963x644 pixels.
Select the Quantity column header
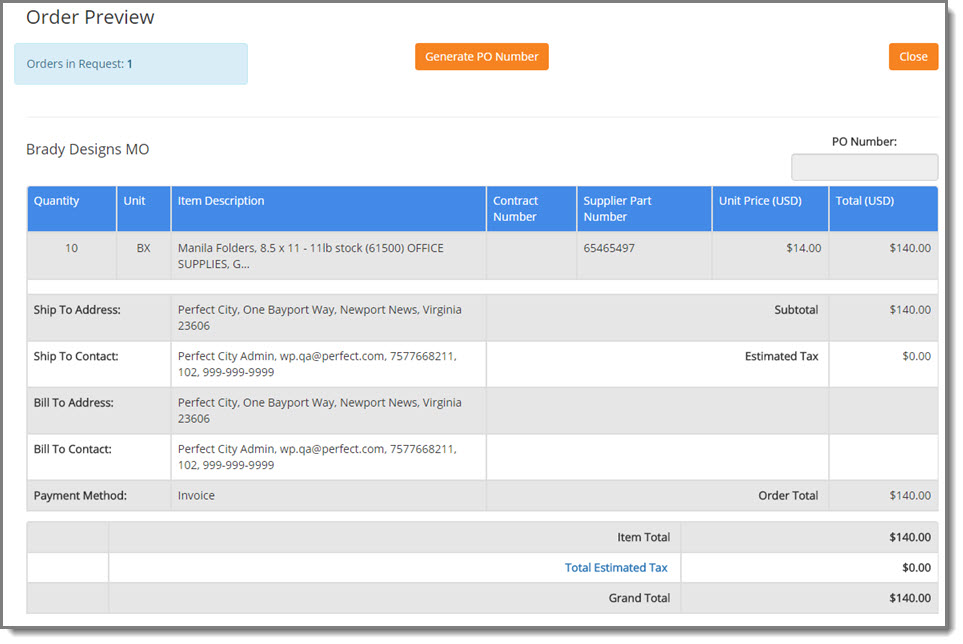point(56,201)
